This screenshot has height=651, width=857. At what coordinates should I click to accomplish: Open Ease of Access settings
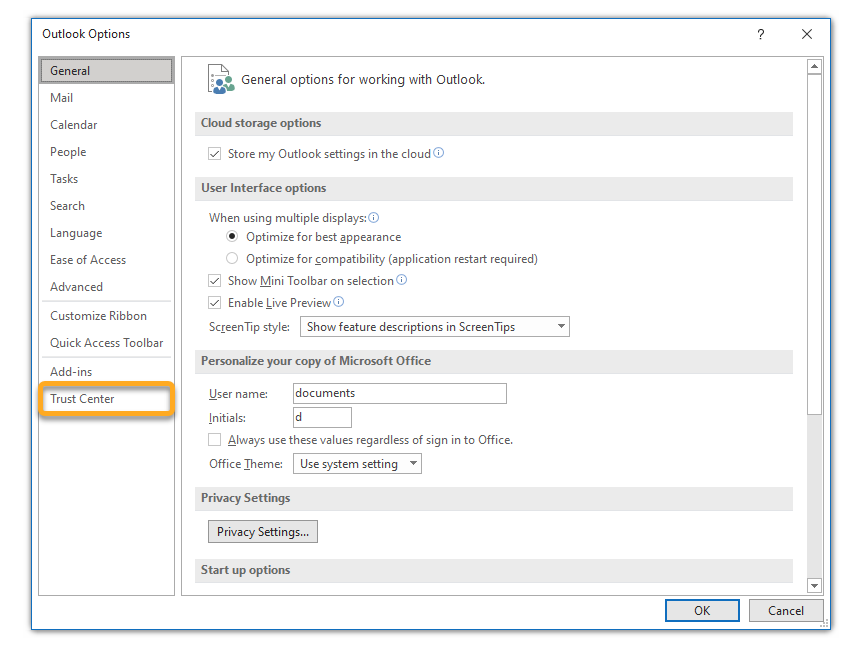(107, 260)
